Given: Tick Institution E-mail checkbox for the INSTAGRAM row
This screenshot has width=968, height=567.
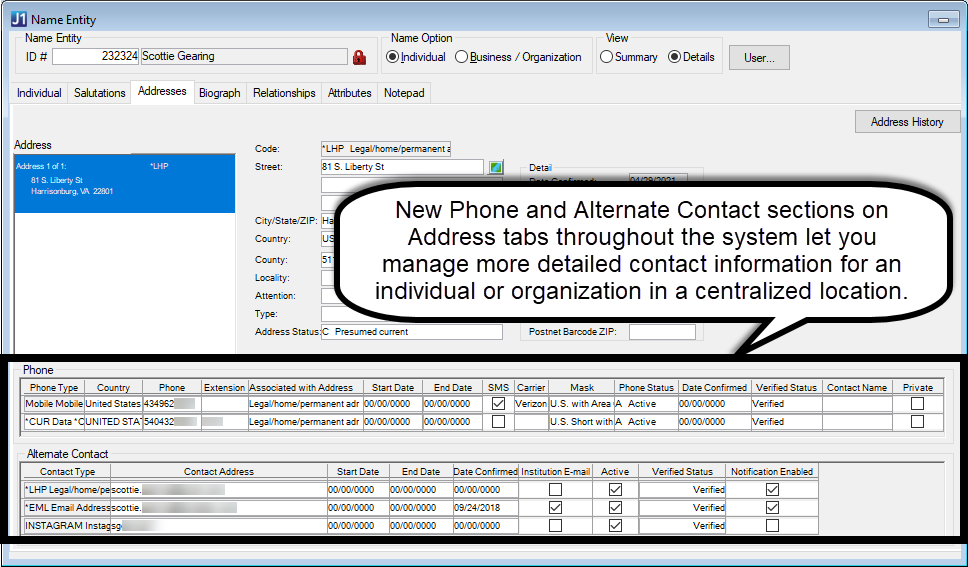Looking at the screenshot, I should (x=555, y=526).
